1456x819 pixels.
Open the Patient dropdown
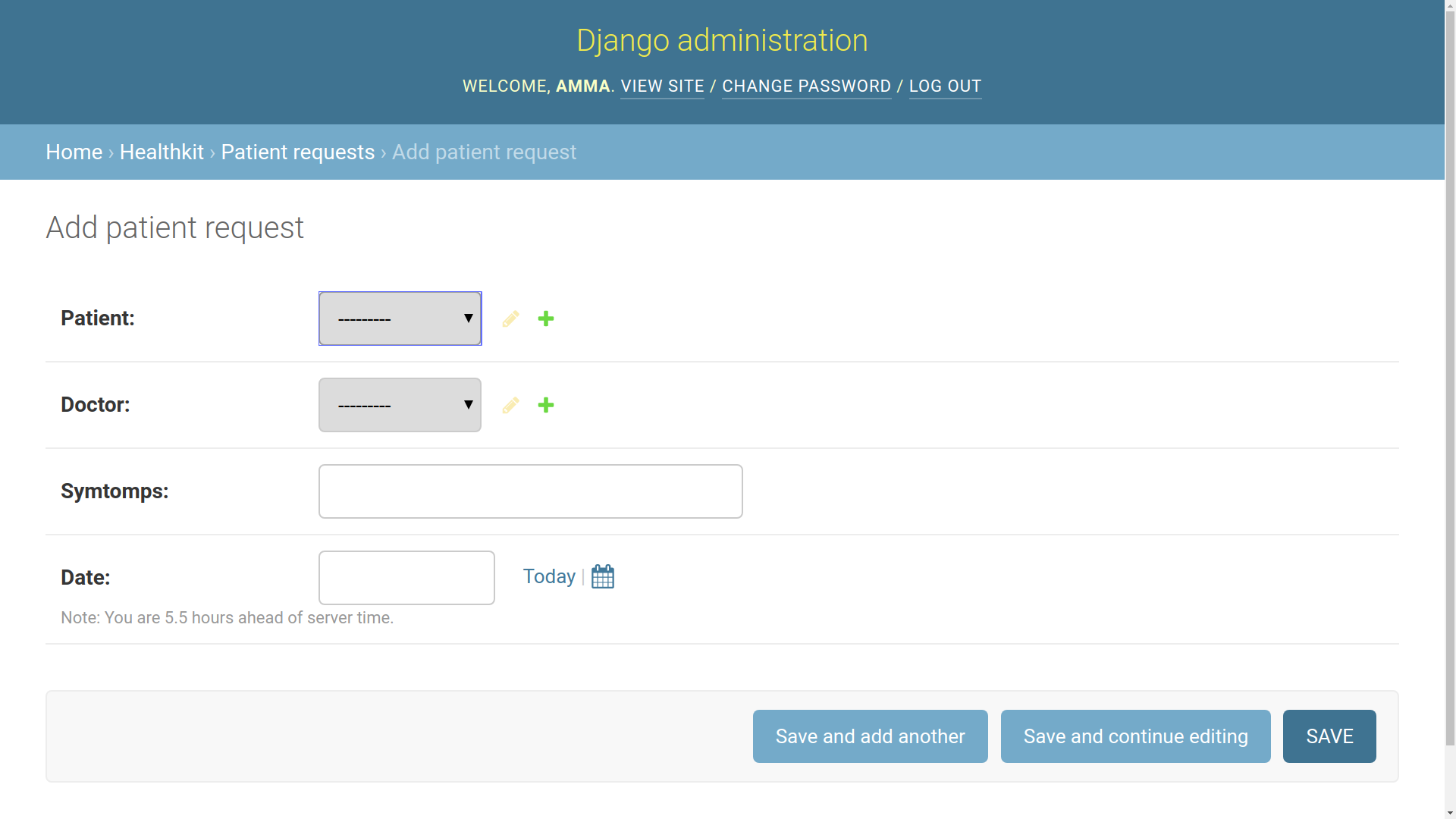tap(400, 318)
